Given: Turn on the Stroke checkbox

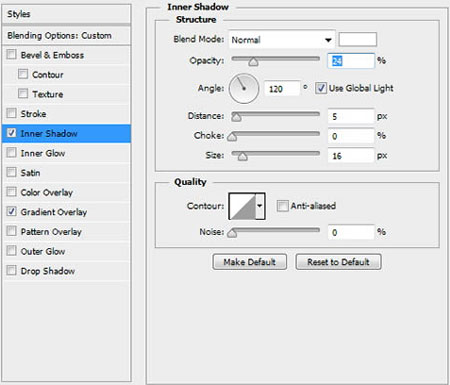Looking at the screenshot, I should coord(11,113).
